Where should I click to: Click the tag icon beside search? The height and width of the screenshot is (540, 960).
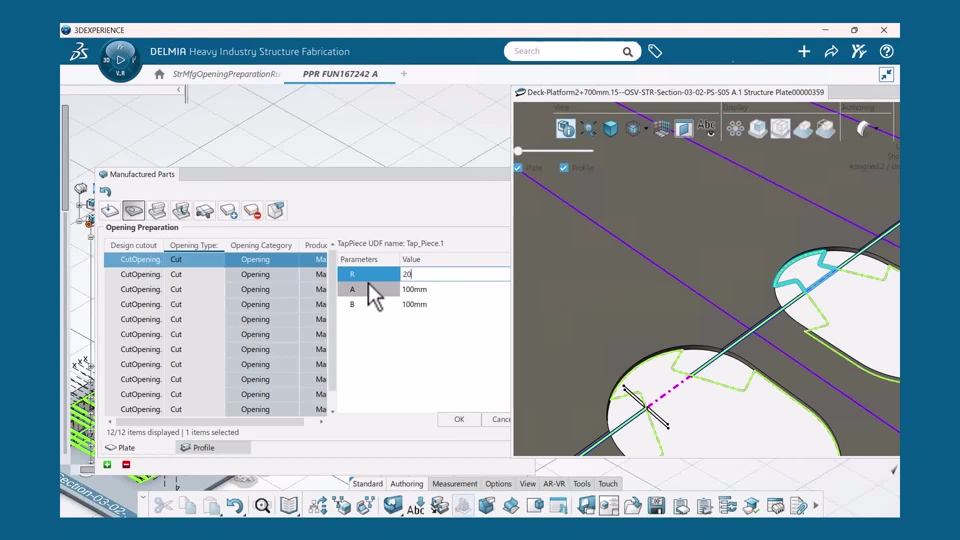pos(654,51)
